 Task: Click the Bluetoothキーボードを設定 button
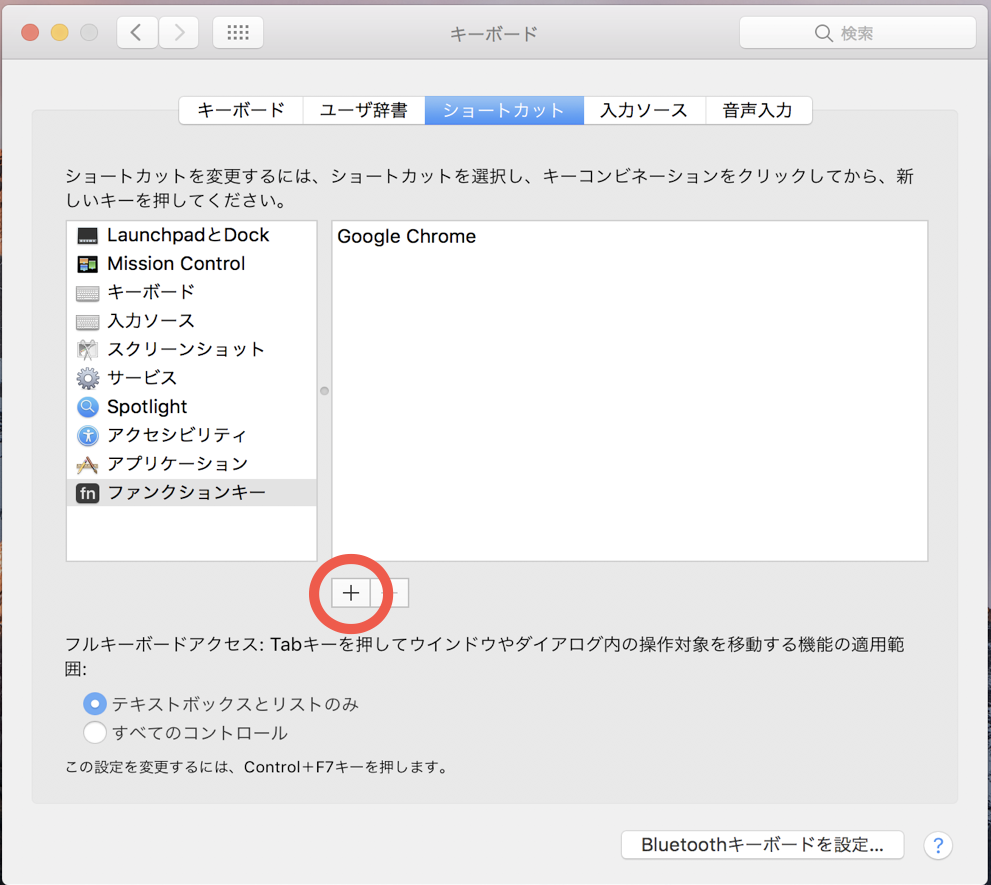point(762,844)
